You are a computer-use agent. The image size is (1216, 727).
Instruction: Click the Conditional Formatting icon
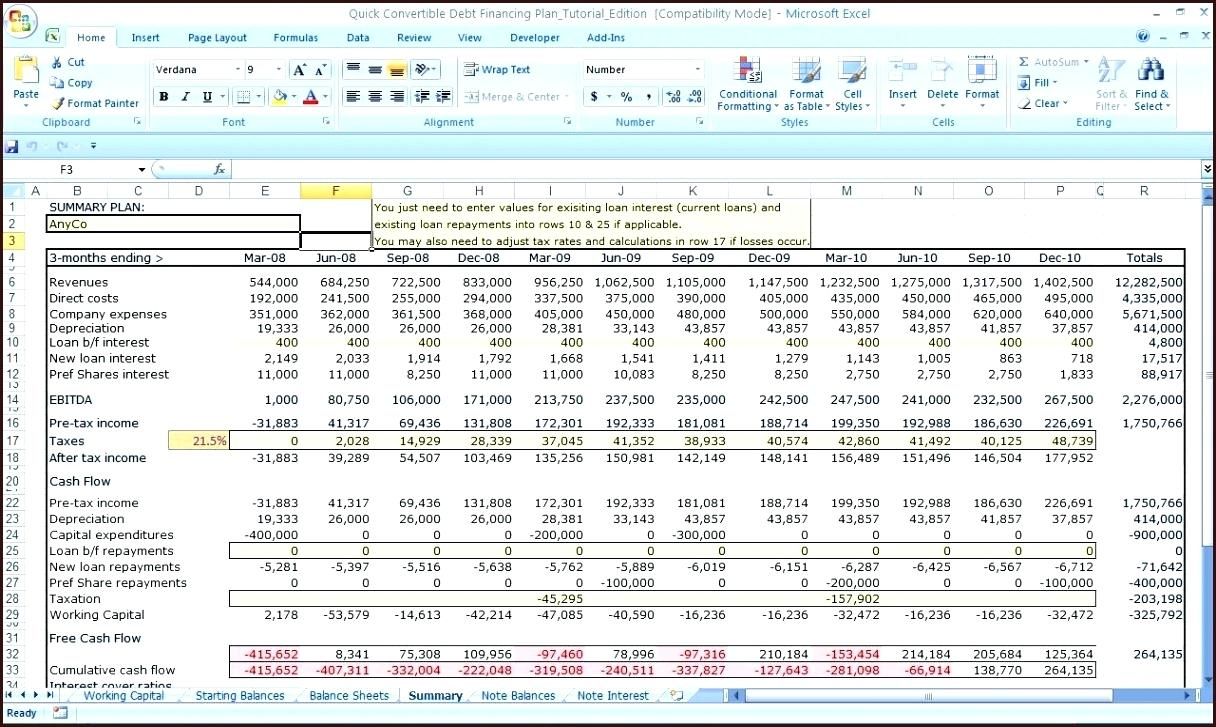(747, 72)
